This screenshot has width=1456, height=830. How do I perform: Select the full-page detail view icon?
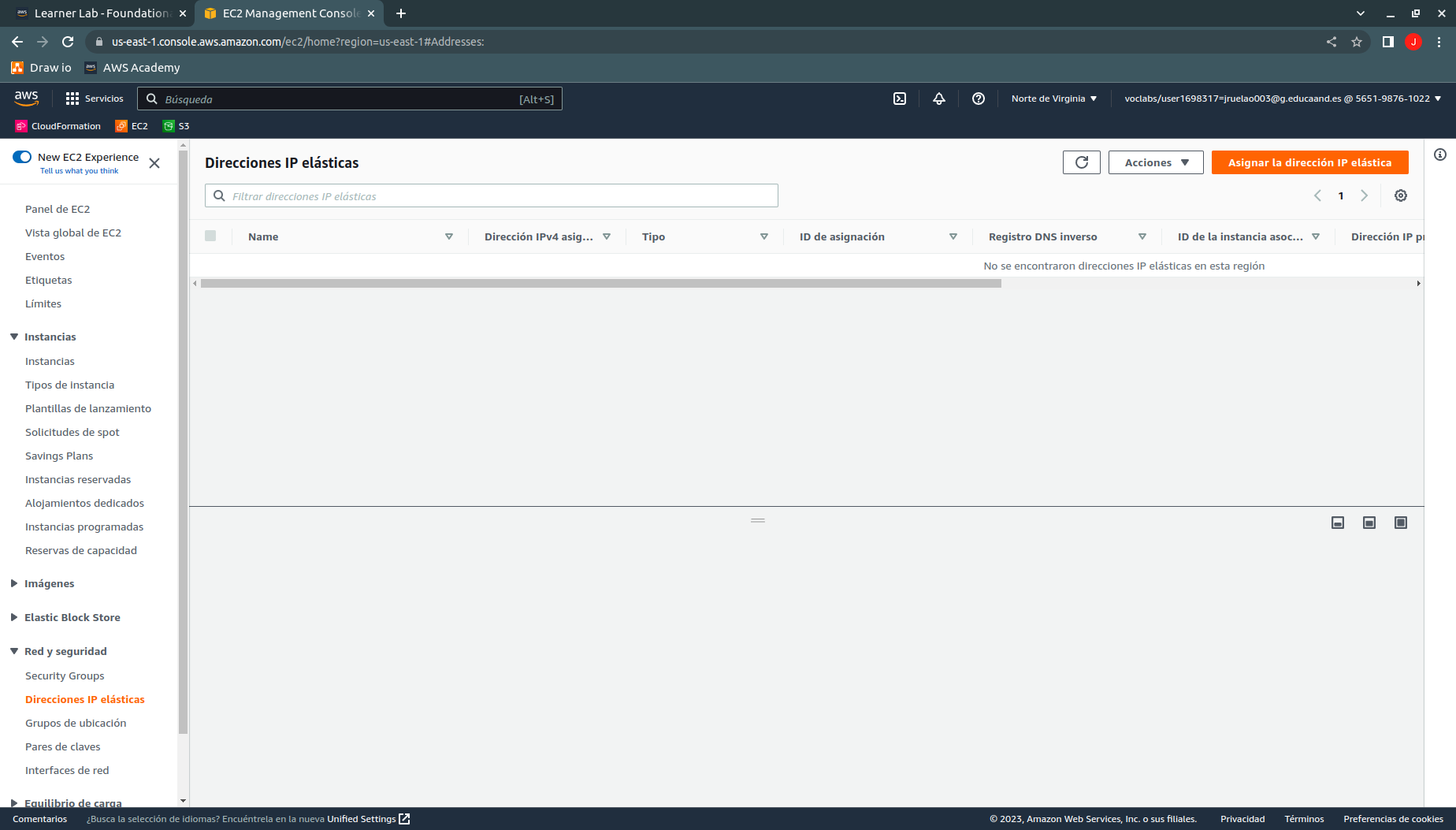tap(1400, 522)
